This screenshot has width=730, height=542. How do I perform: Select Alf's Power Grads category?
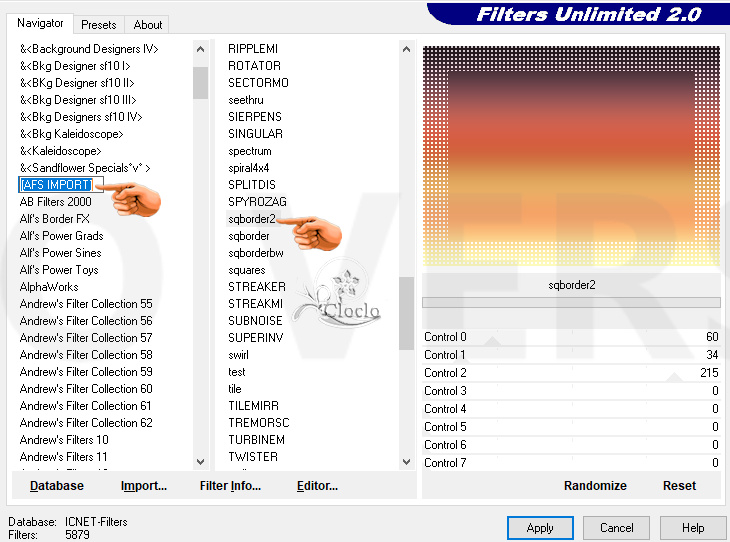61,236
